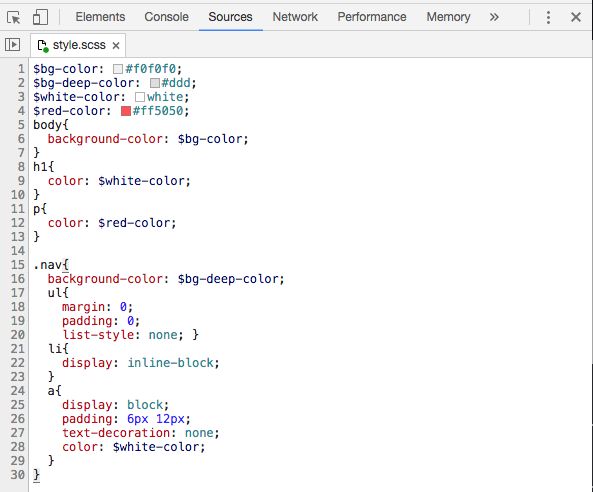Open the DevTools three-dot customize menu
The height and width of the screenshot is (492, 593).
point(548,17)
